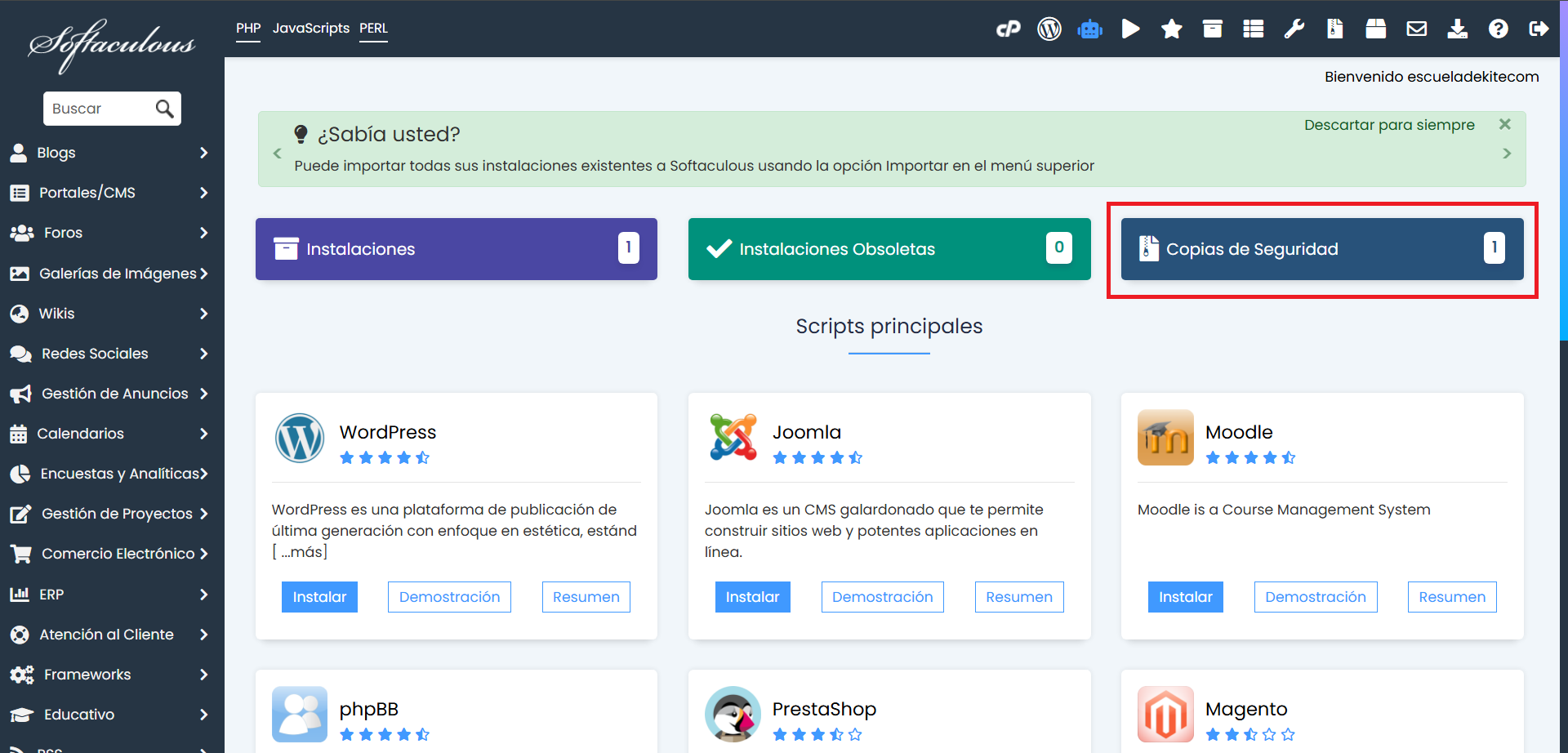Click Resumen for WordPress

tap(586, 597)
